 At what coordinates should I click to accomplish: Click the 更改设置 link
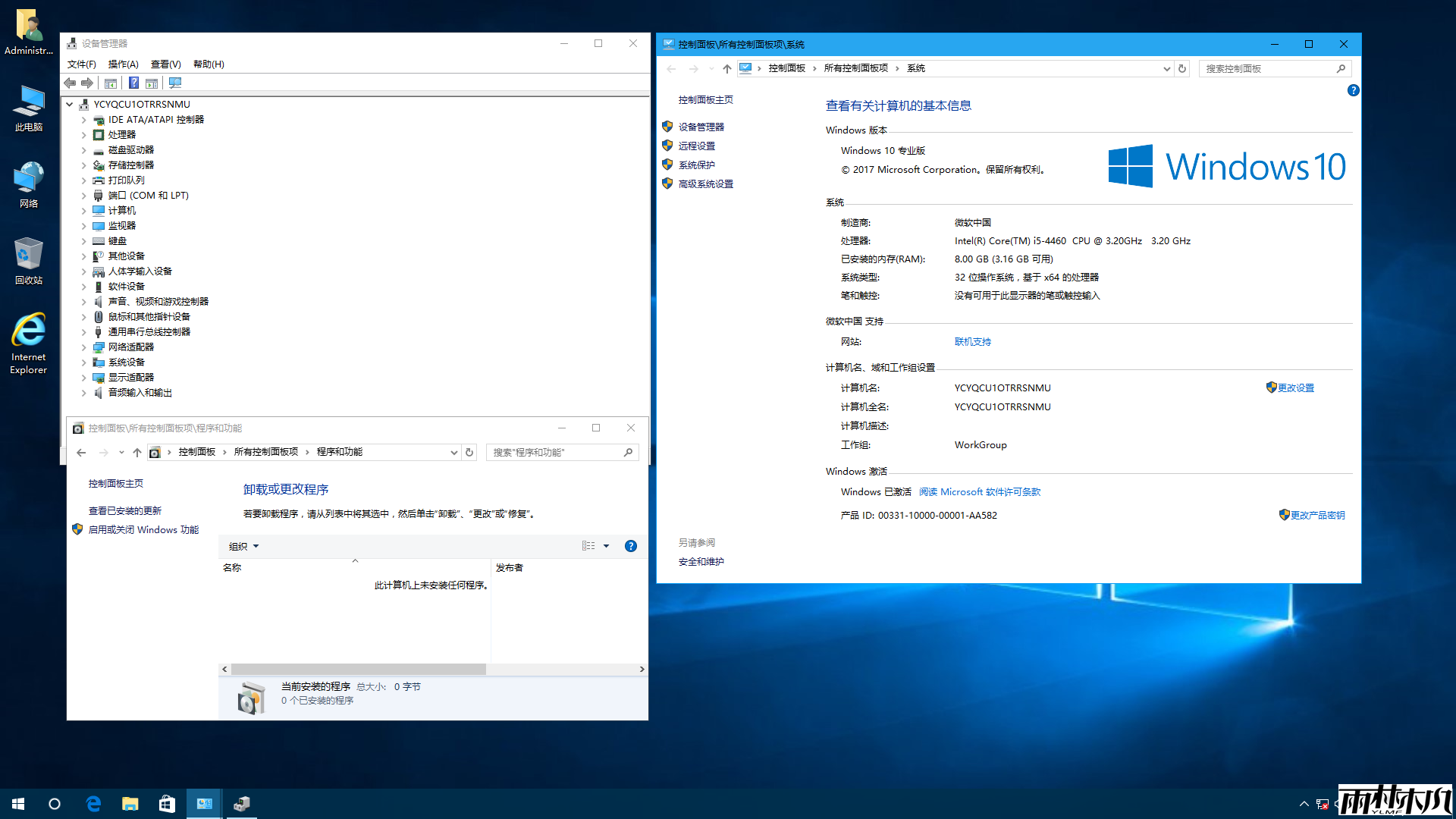click(x=1295, y=388)
